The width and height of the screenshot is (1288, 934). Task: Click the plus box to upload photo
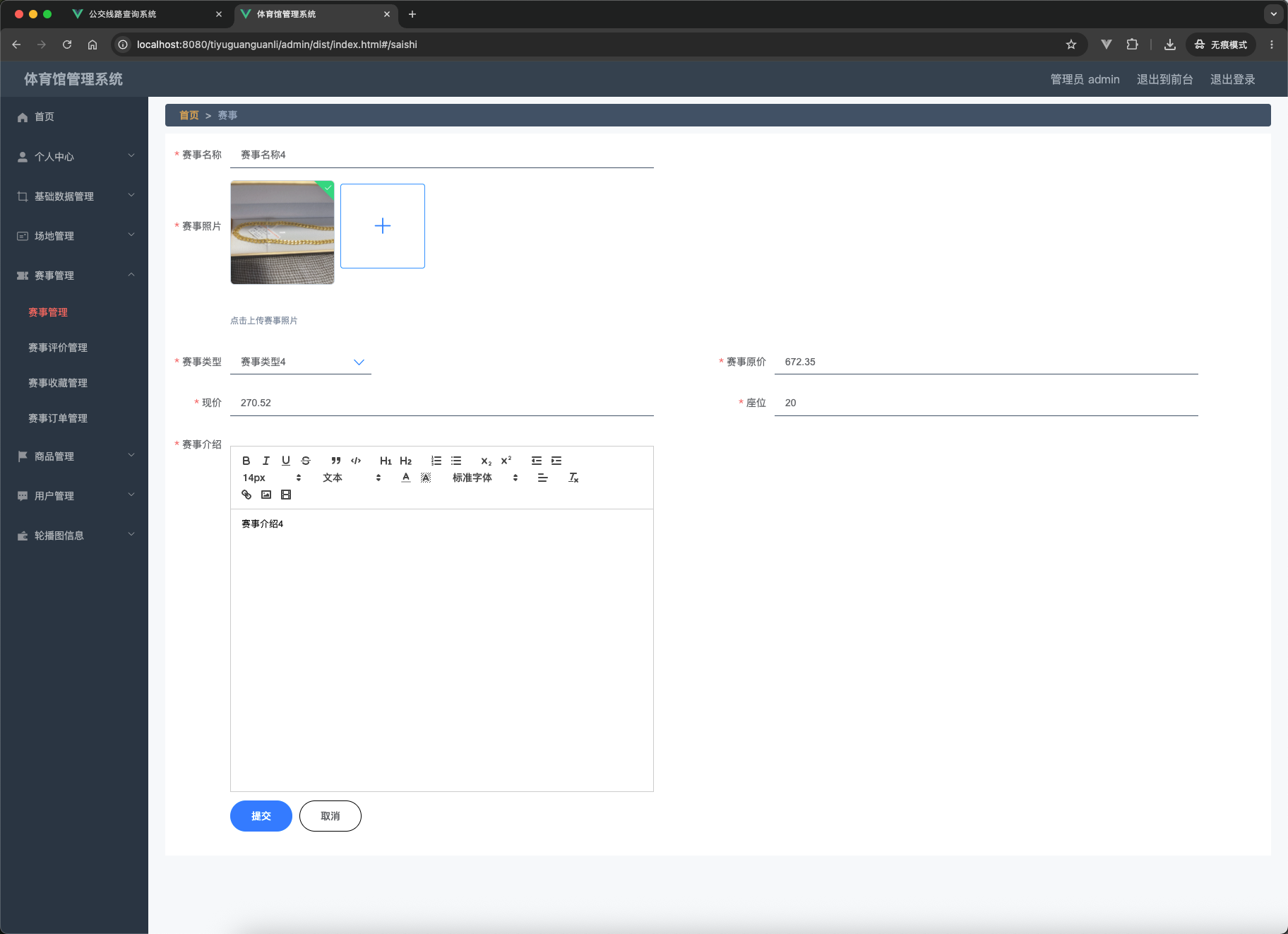click(383, 226)
